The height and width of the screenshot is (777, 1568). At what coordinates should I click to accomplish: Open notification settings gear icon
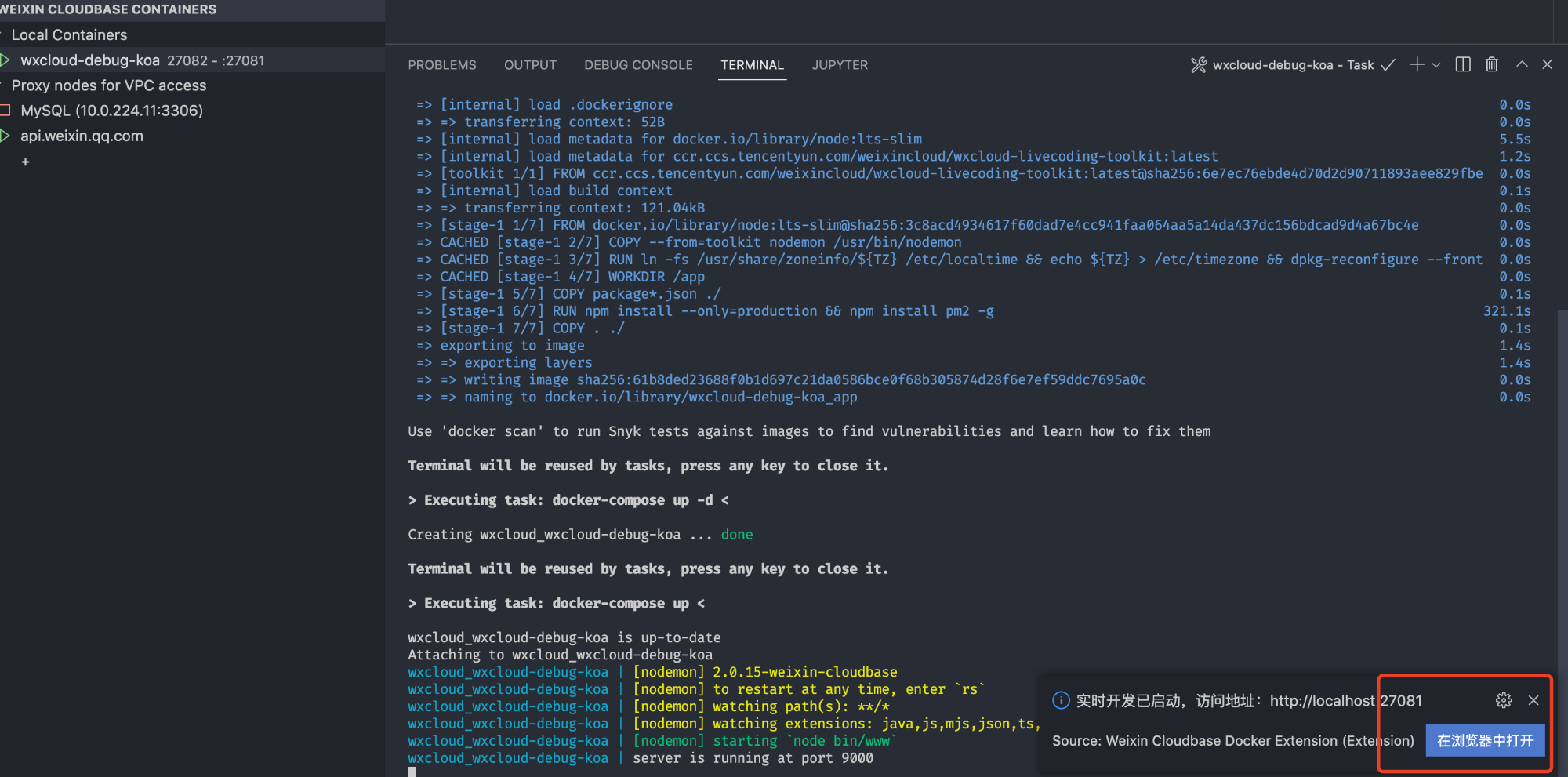click(1504, 700)
